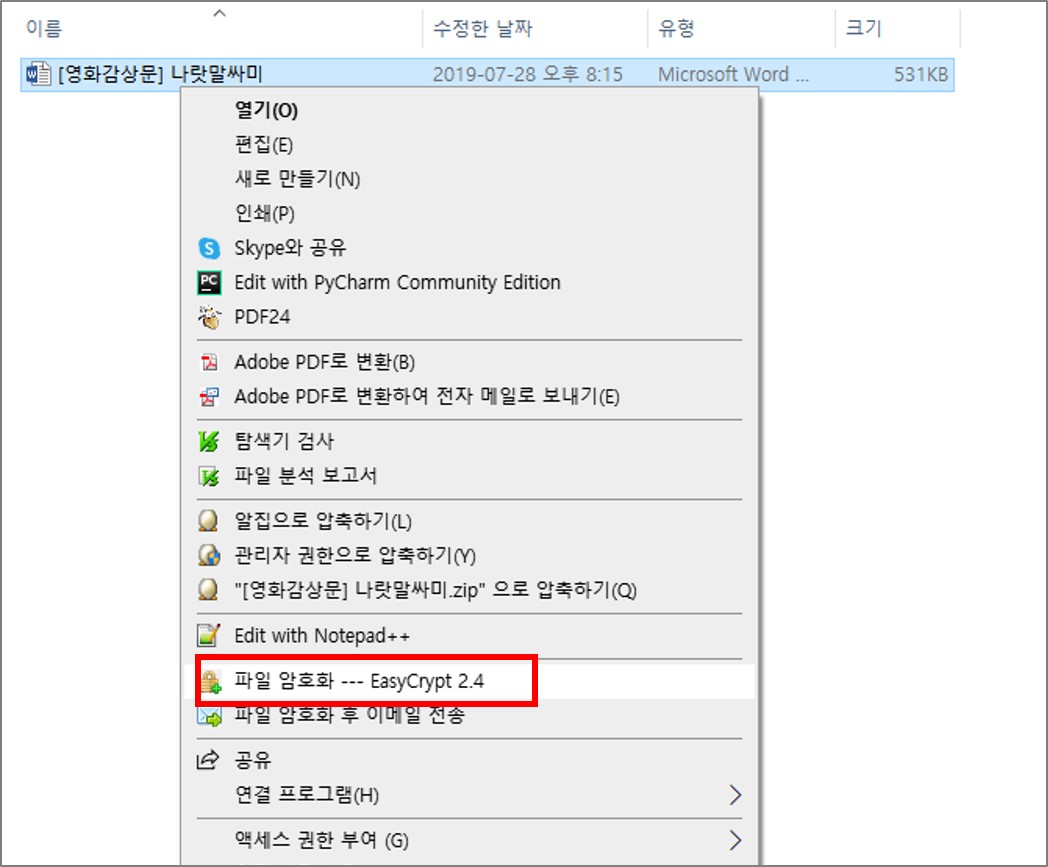Click the PDF24 sheep icon
The width and height of the screenshot is (1048, 867).
pos(209,317)
